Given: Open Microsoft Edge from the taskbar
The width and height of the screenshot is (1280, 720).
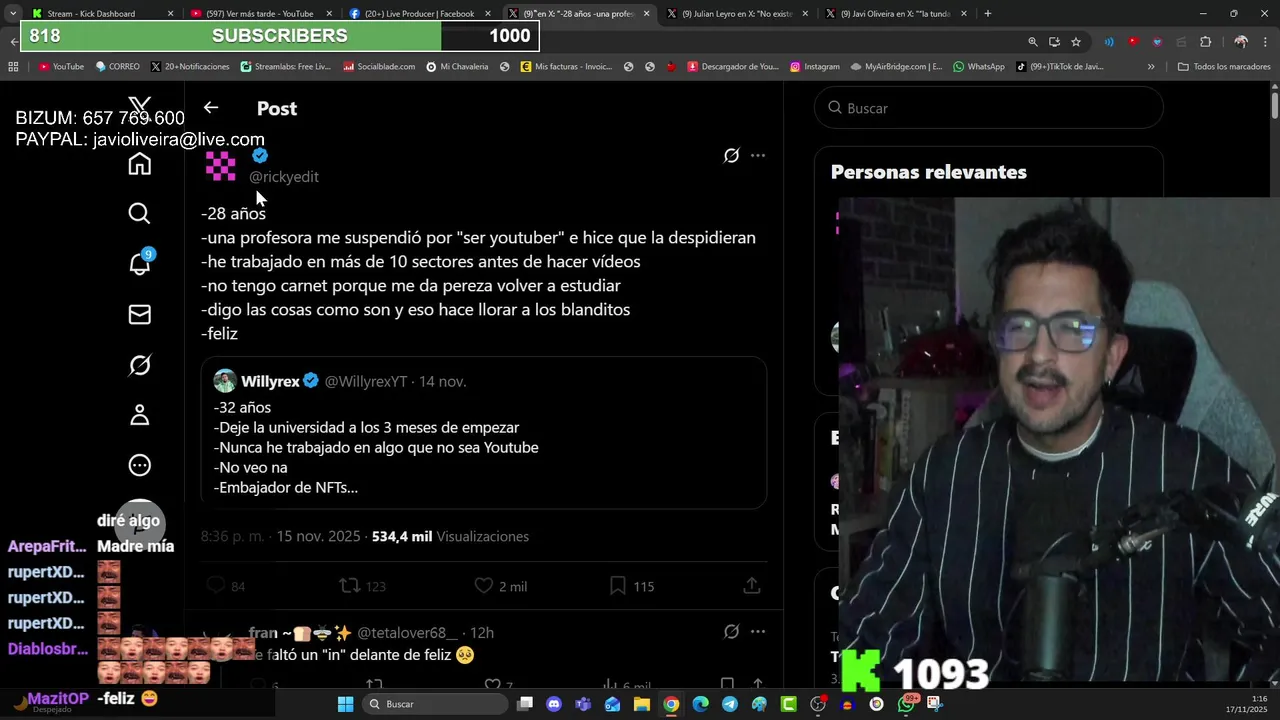Looking at the screenshot, I should point(700,704).
